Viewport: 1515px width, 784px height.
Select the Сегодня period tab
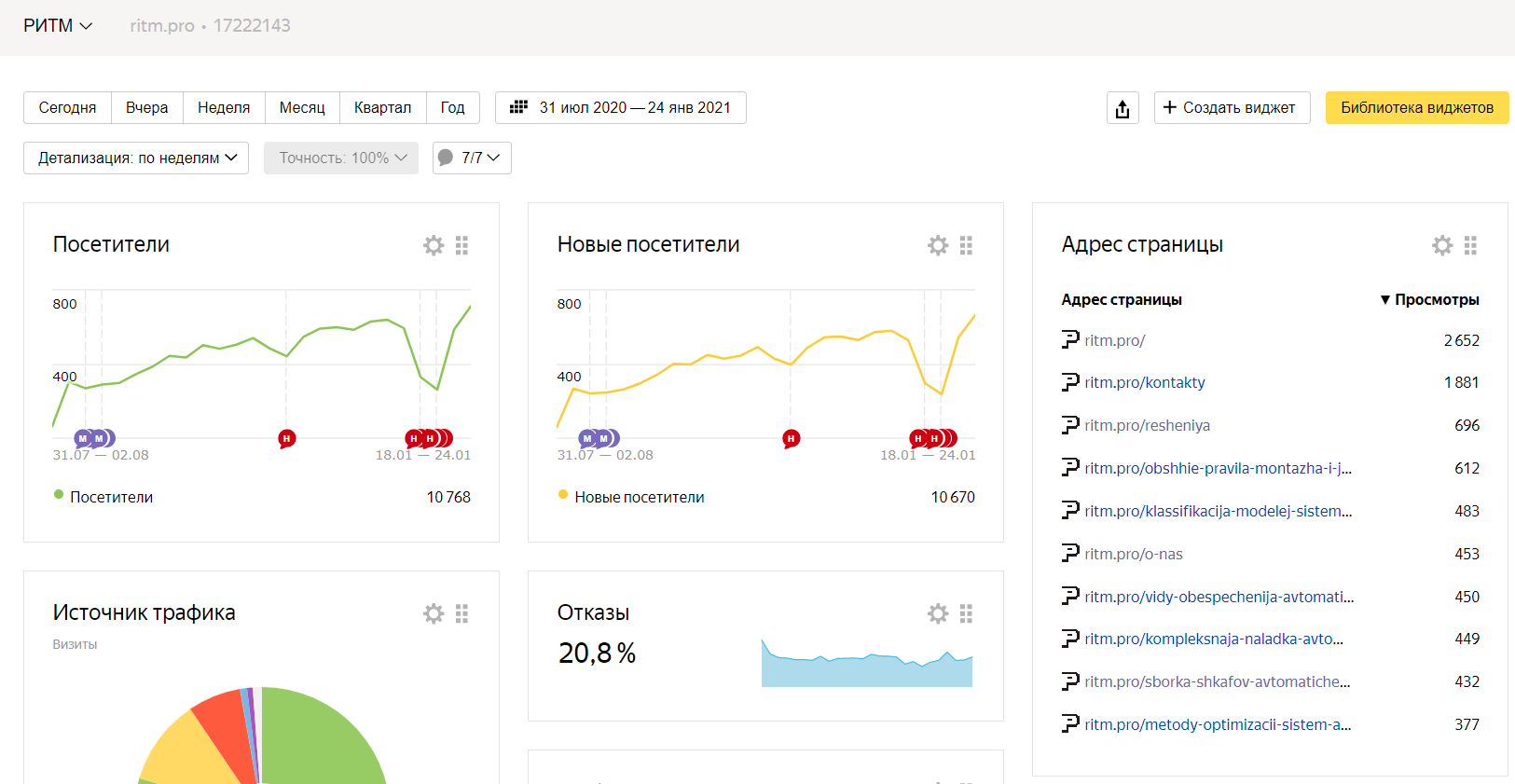tap(67, 108)
